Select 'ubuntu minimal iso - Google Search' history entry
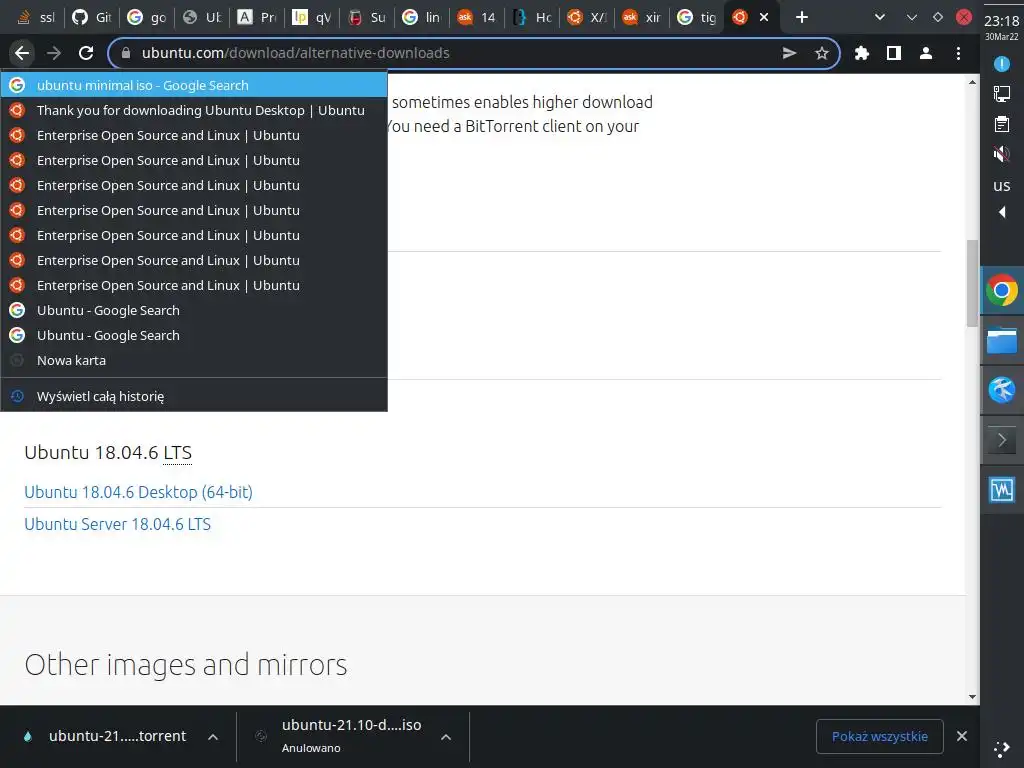1024x768 pixels. pos(194,85)
